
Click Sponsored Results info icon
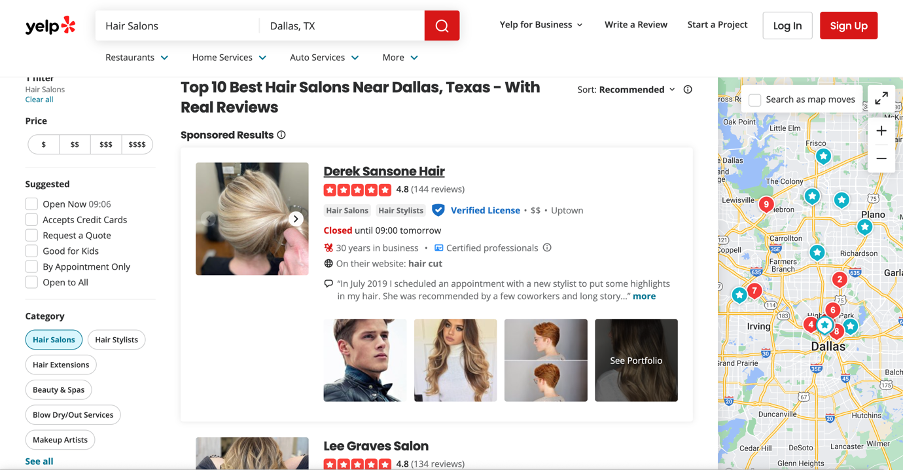[x=281, y=135]
